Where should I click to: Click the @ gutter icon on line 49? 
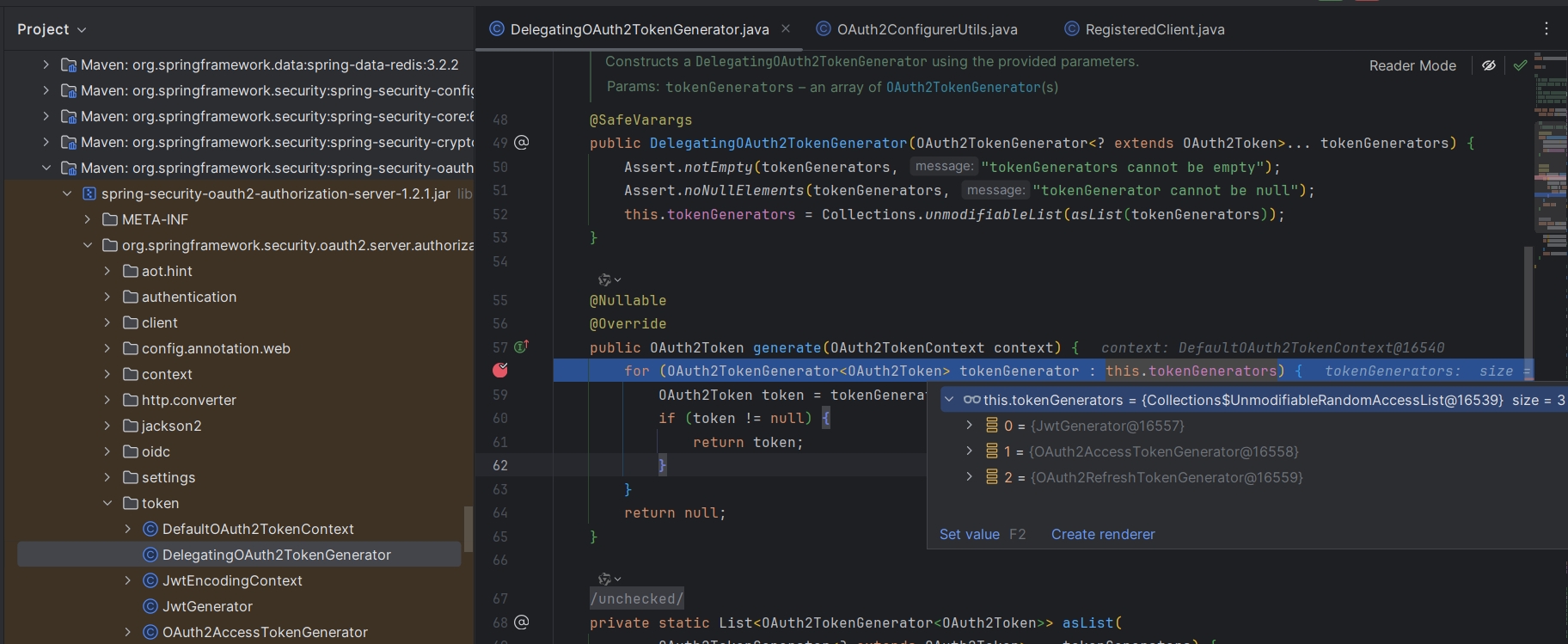coord(521,142)
